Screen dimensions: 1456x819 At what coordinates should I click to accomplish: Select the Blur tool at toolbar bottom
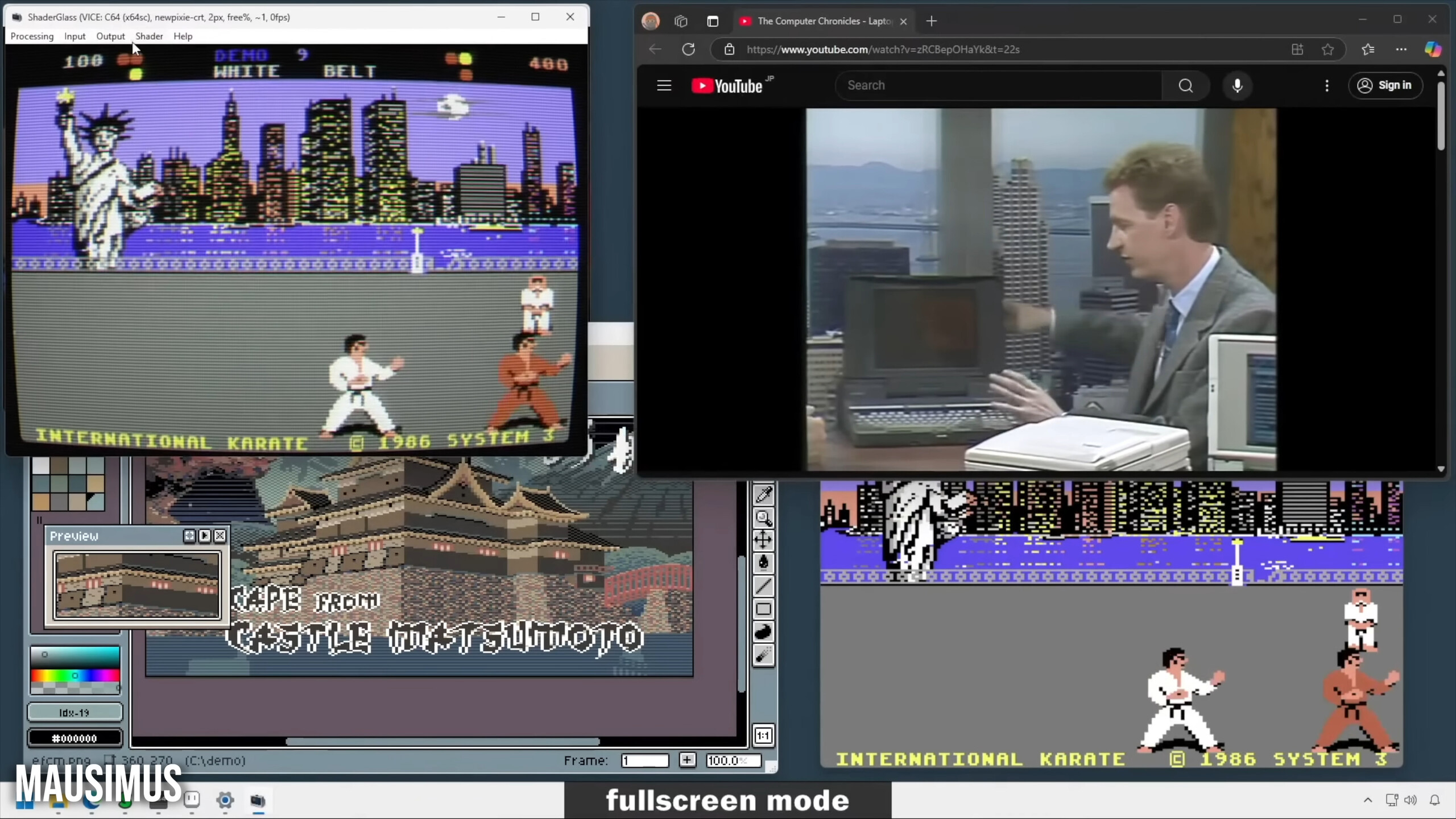(763, 655)
